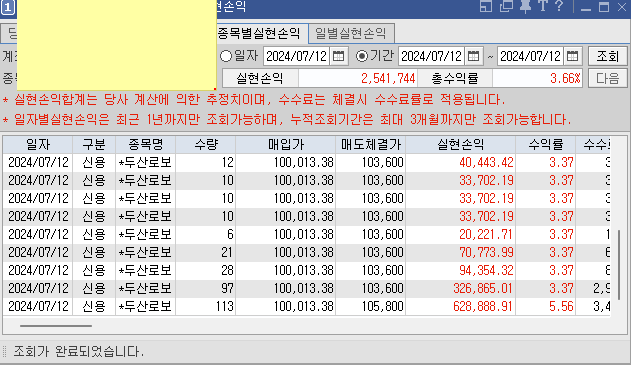The width and height of the screenshot is (631, 365).
Task: Click the pin window icon in title bar
Action: (525, 7)
